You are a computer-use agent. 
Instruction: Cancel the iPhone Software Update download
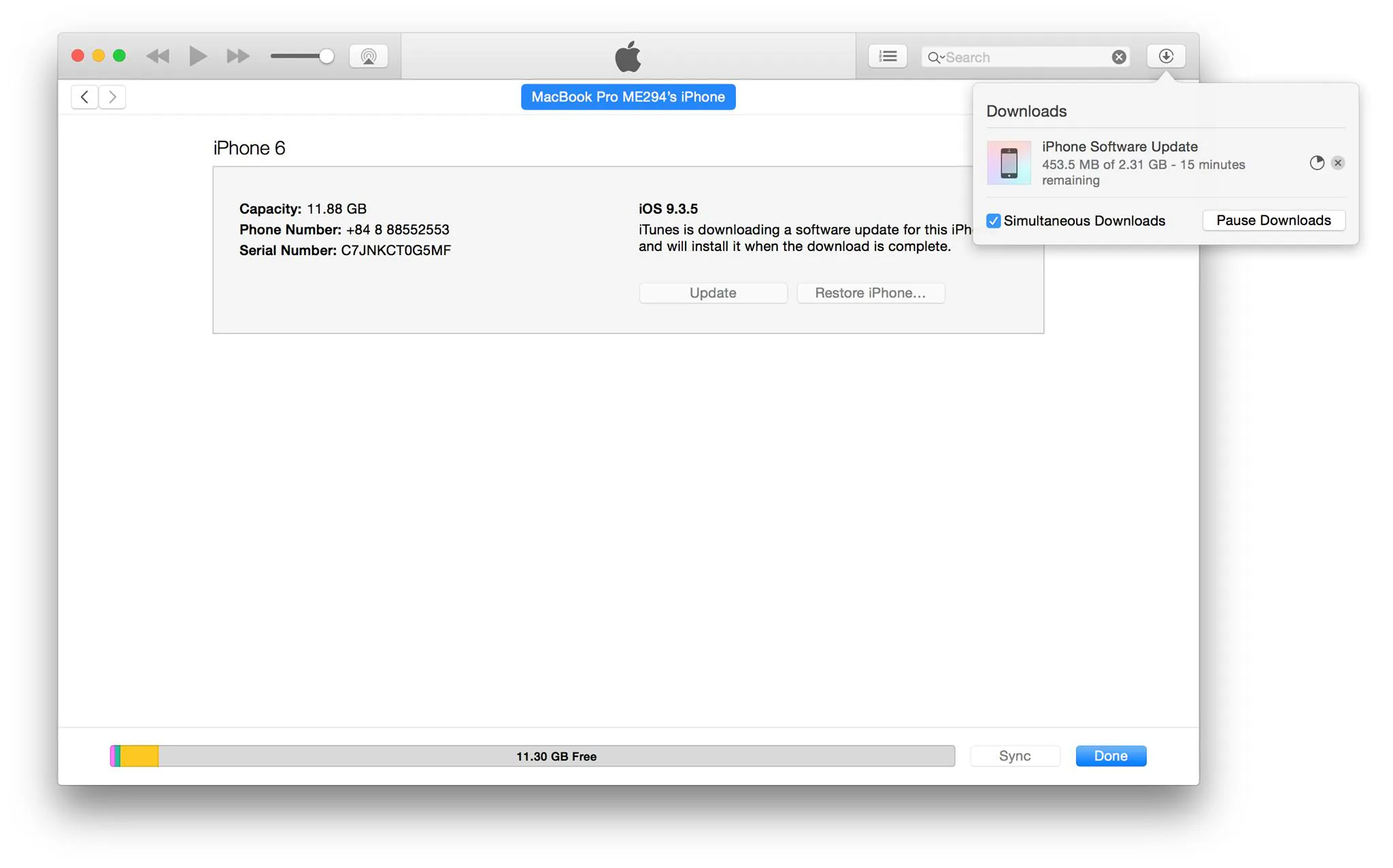click(1338, 163)
